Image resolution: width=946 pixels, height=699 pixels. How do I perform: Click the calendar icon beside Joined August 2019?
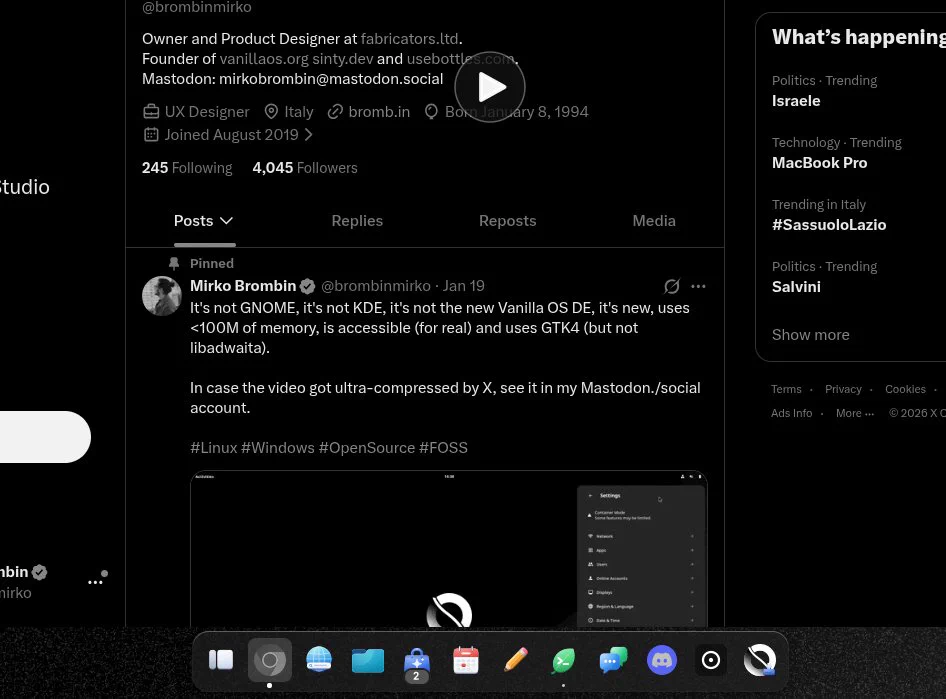point(151,134)
